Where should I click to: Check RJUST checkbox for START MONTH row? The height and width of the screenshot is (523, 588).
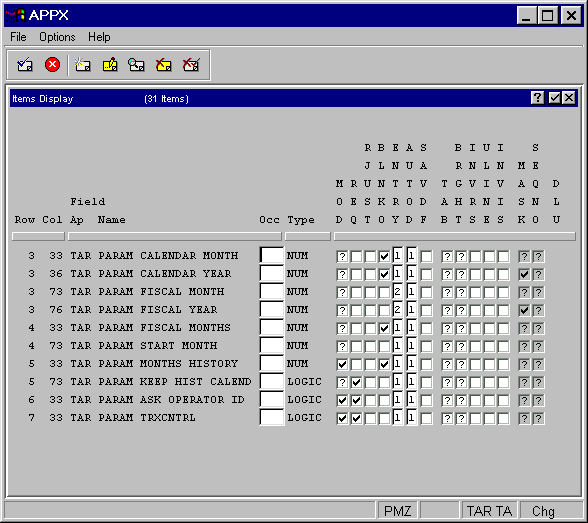(370, 346)
